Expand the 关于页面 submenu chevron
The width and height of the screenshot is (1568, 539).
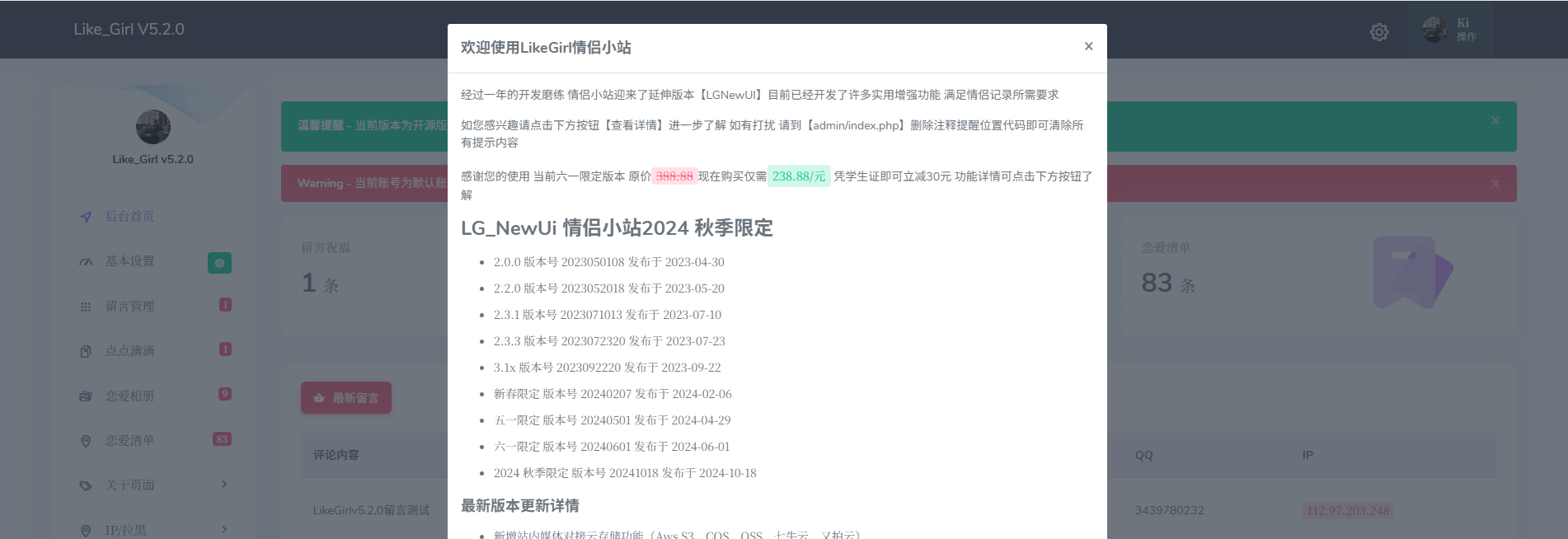[x=224, y=485]
